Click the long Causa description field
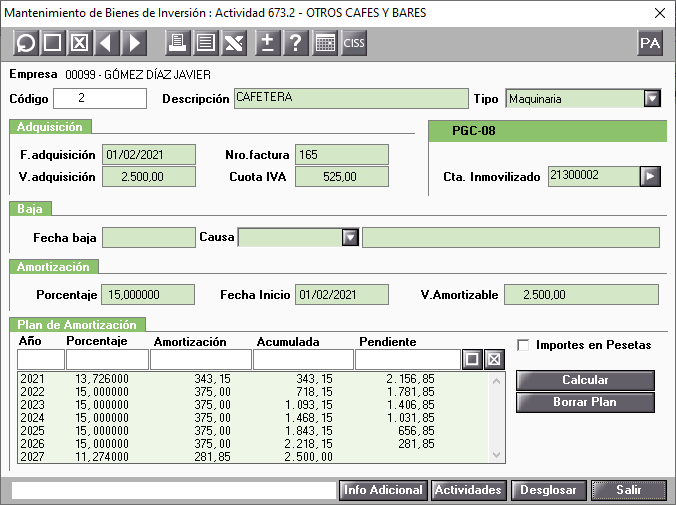Viewport: 676px width, 505px height. 511,238
